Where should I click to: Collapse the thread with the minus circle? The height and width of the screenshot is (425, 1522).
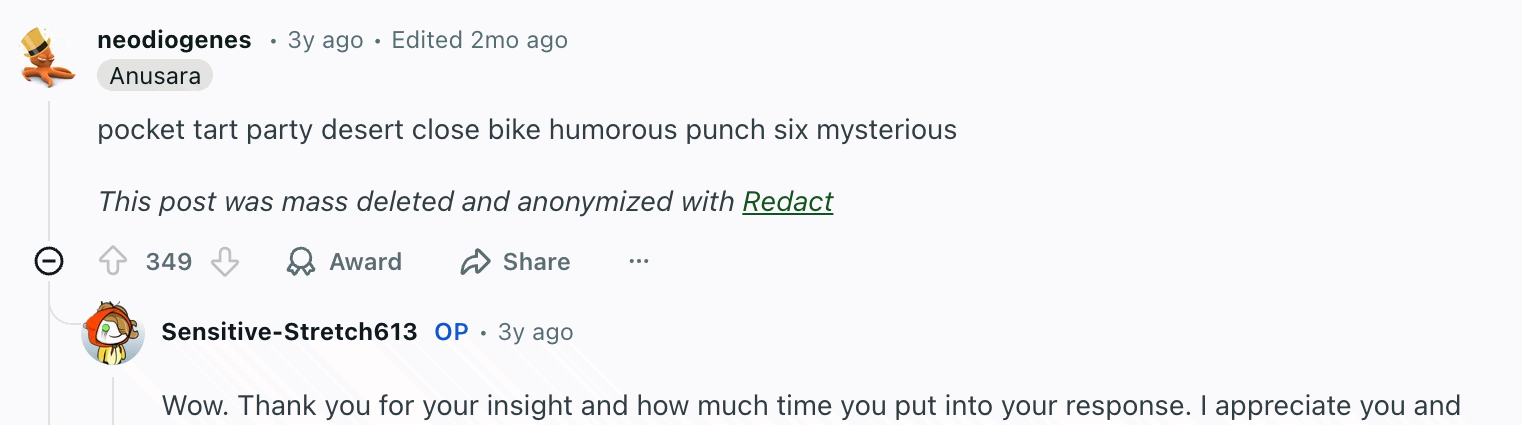coord(49,262)
